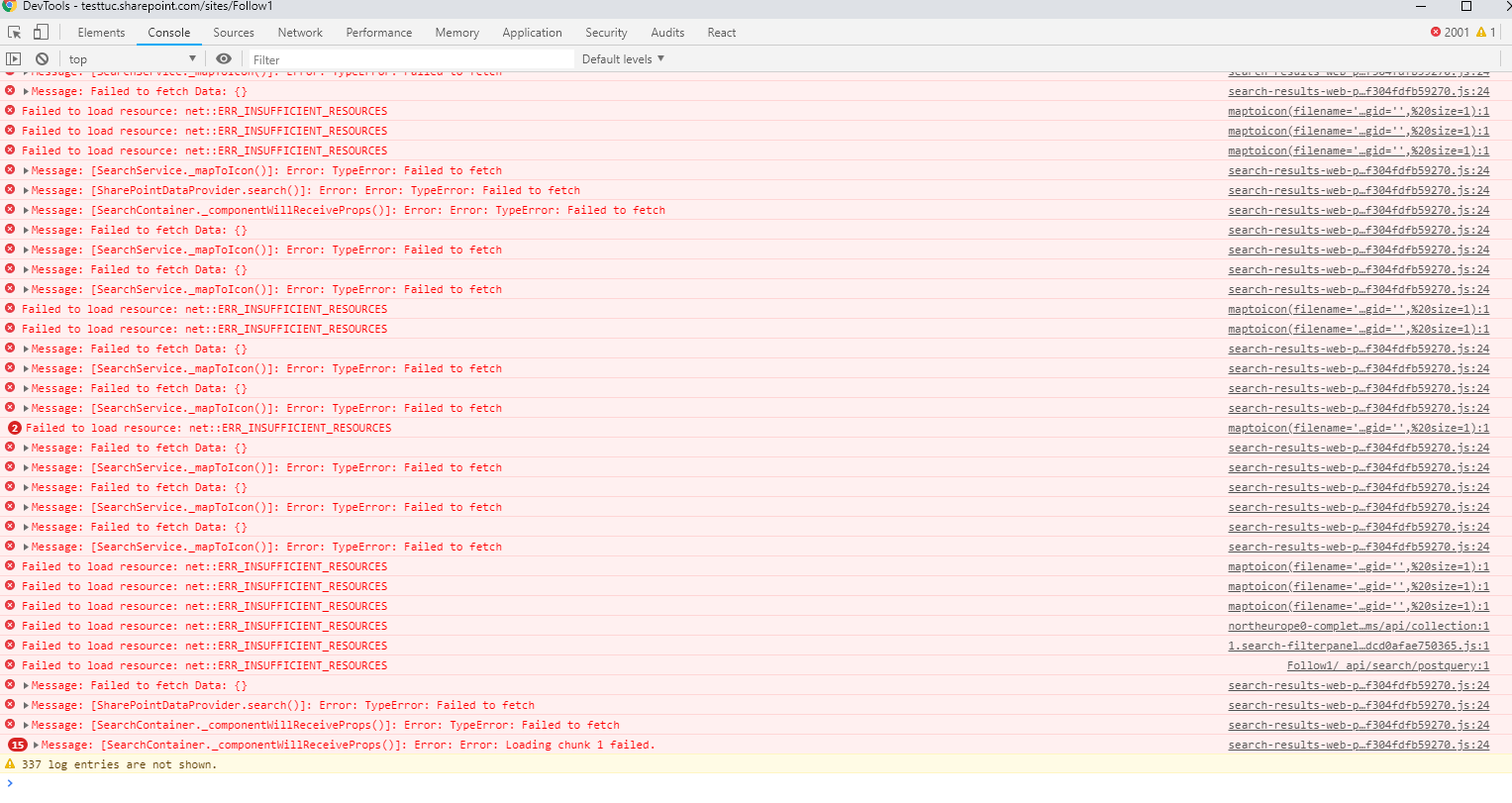
Task: Select the inspect element tool
Action: [14, 32]
